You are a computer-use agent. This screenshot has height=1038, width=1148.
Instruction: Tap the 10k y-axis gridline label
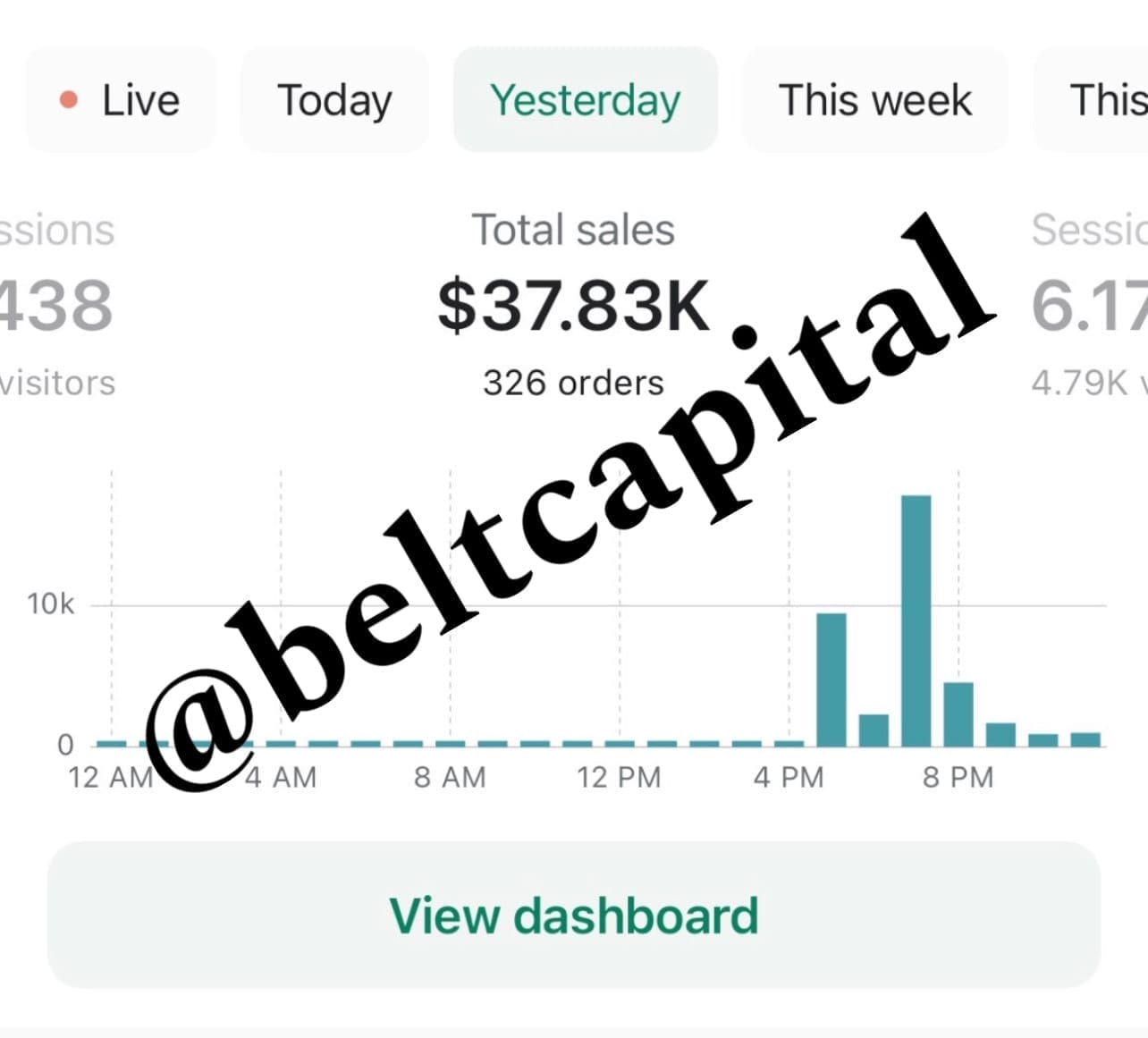click(50, 604)
